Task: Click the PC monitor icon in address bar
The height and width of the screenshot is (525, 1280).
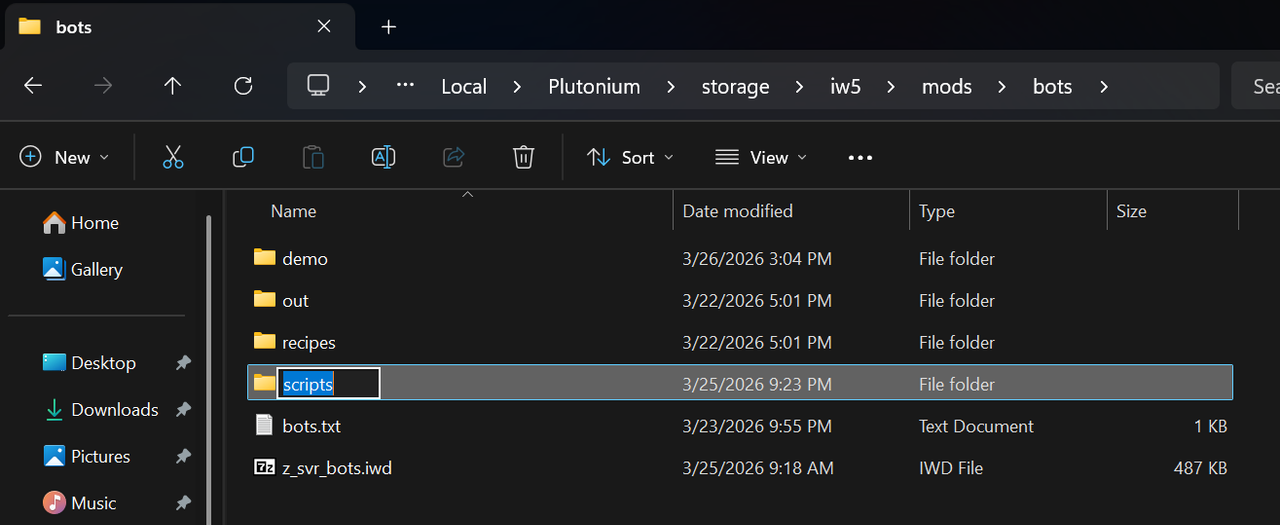Action: point(318,86)
